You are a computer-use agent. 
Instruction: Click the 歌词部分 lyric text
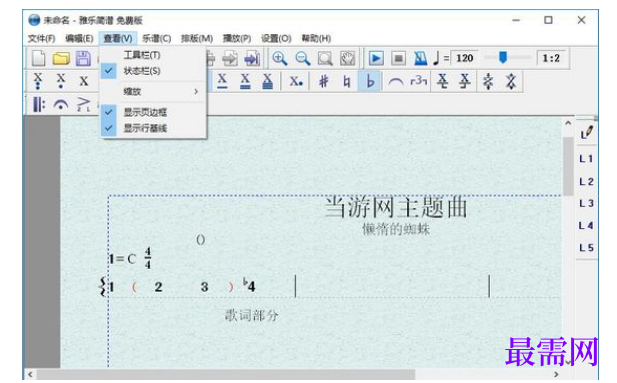point(252,315)
